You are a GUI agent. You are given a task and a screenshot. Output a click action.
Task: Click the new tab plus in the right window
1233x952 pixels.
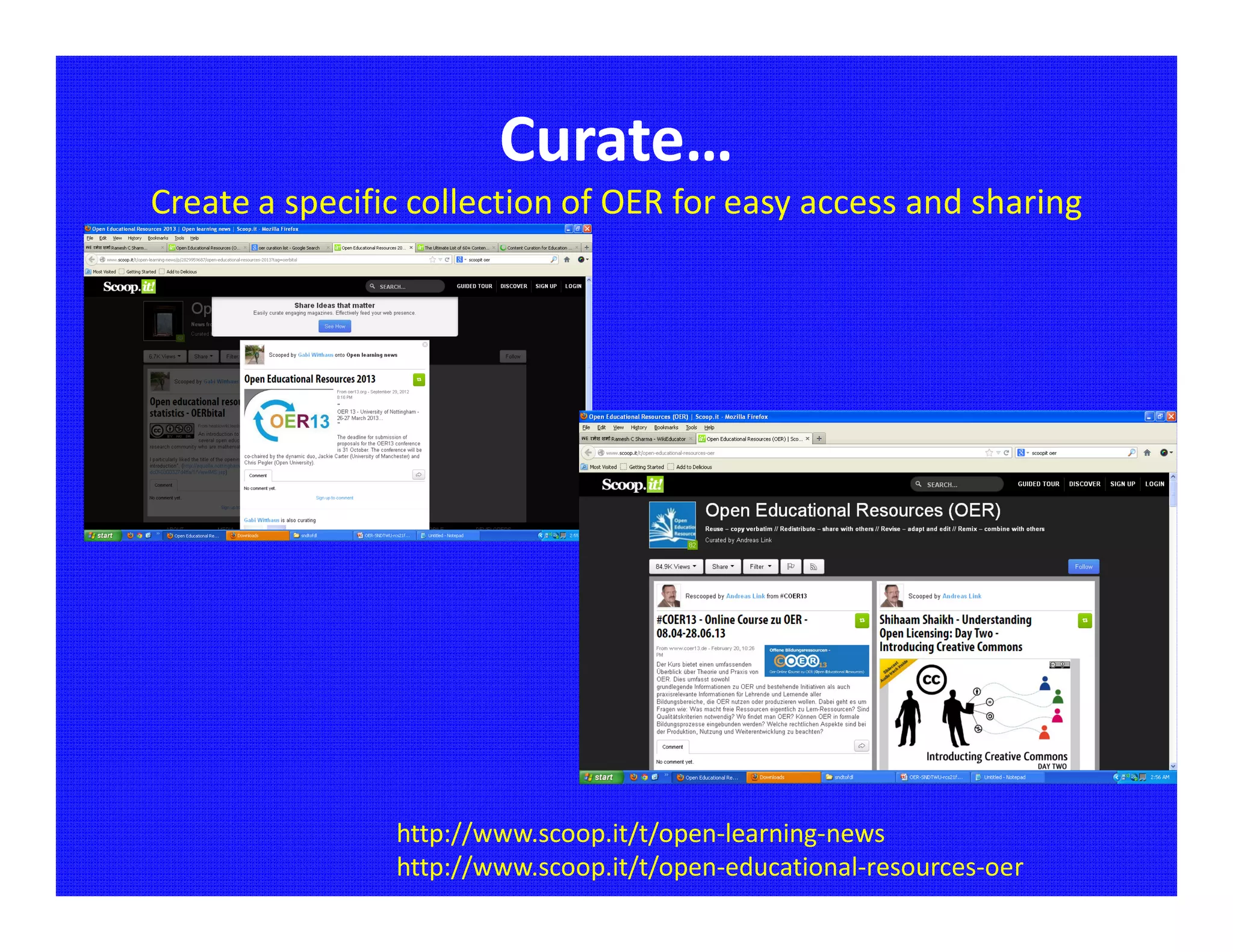tap(819, 439)
